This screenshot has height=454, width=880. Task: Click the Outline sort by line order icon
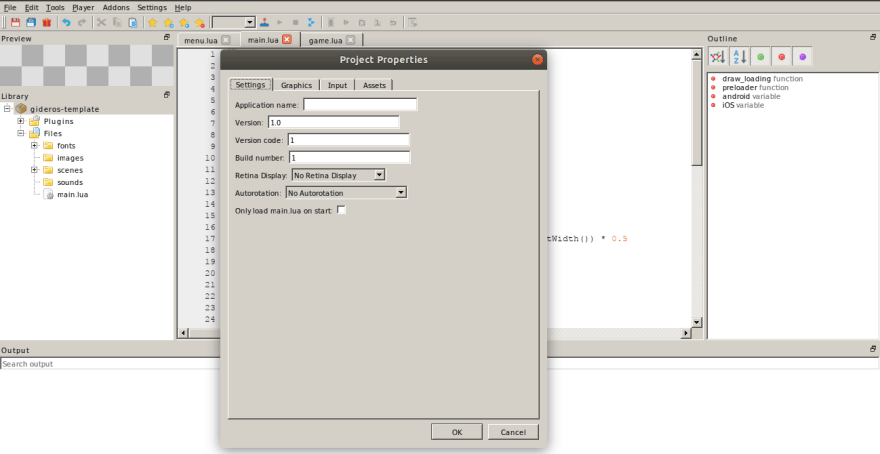click(x=718, y=57)
